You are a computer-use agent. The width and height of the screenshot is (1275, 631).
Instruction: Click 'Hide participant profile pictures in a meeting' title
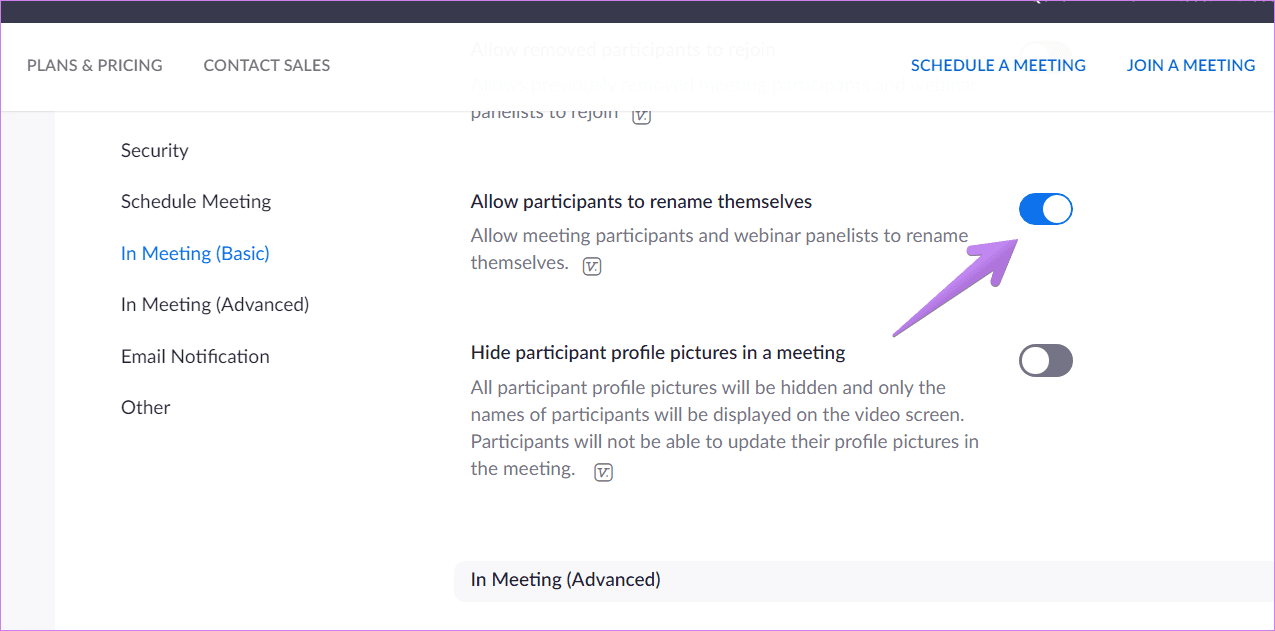[658, 353]
